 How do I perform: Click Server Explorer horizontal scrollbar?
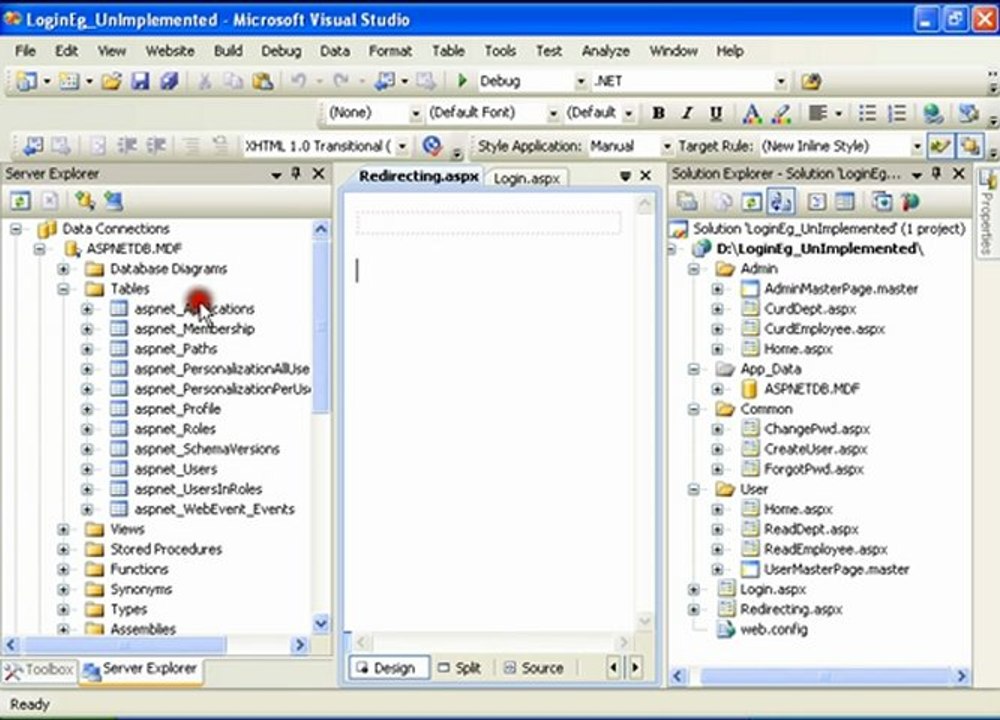[124, 645]
